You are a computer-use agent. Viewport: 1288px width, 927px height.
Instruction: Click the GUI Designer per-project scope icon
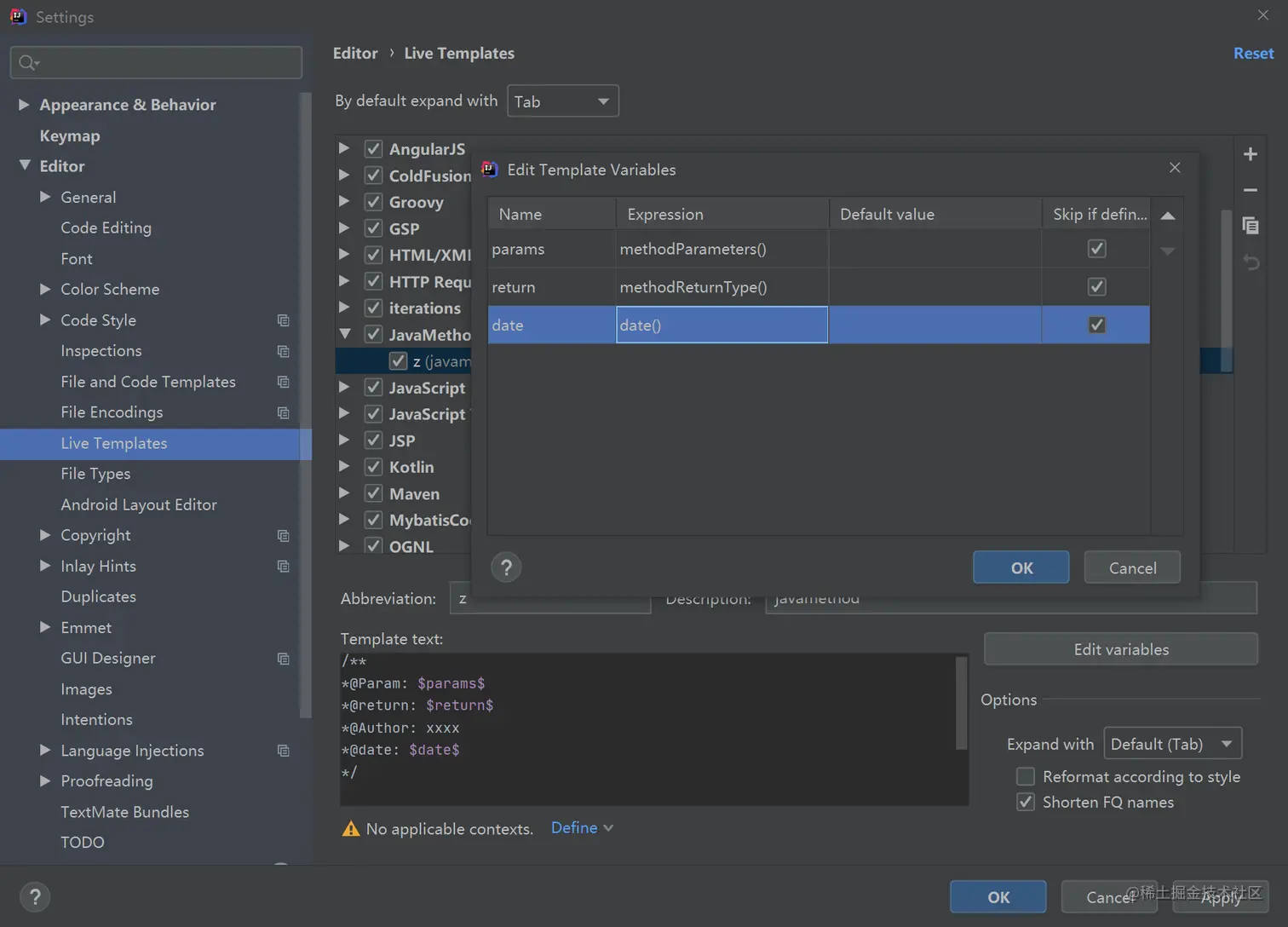[284, 659]
